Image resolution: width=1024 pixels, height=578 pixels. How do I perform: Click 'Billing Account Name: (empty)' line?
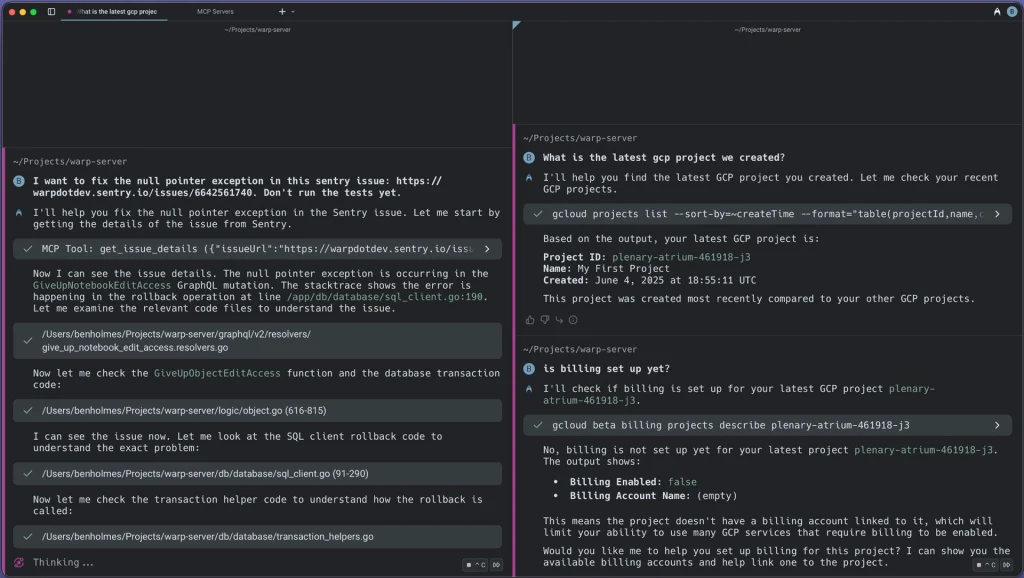tap(653, 496)
